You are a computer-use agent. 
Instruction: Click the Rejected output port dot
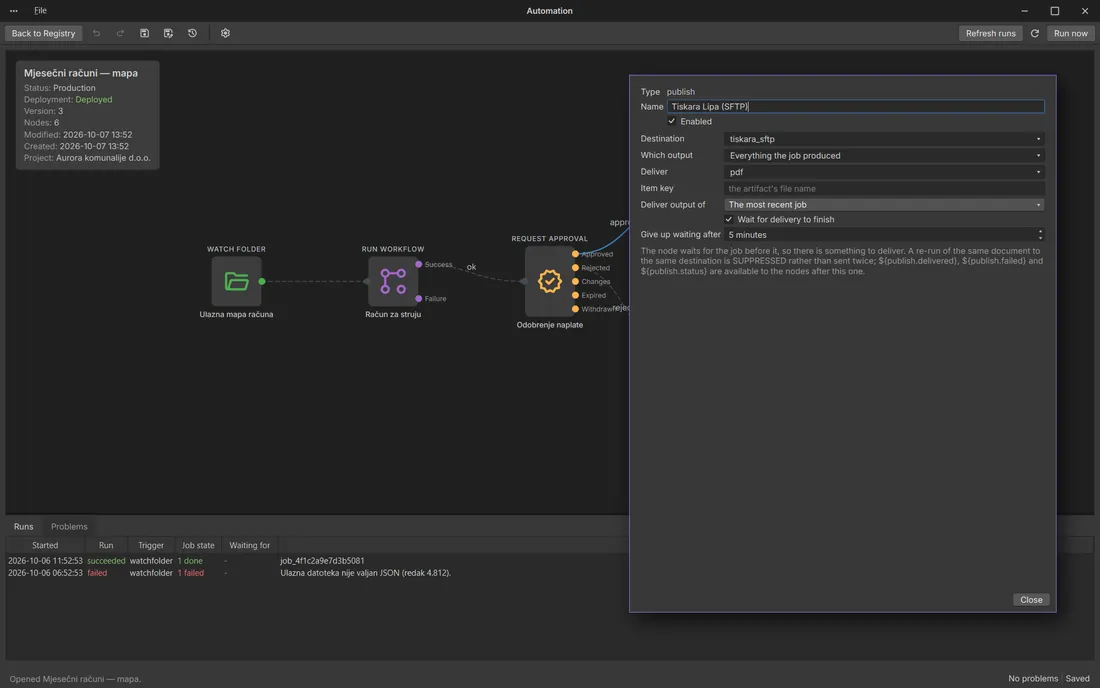click(x=575, y=268)
